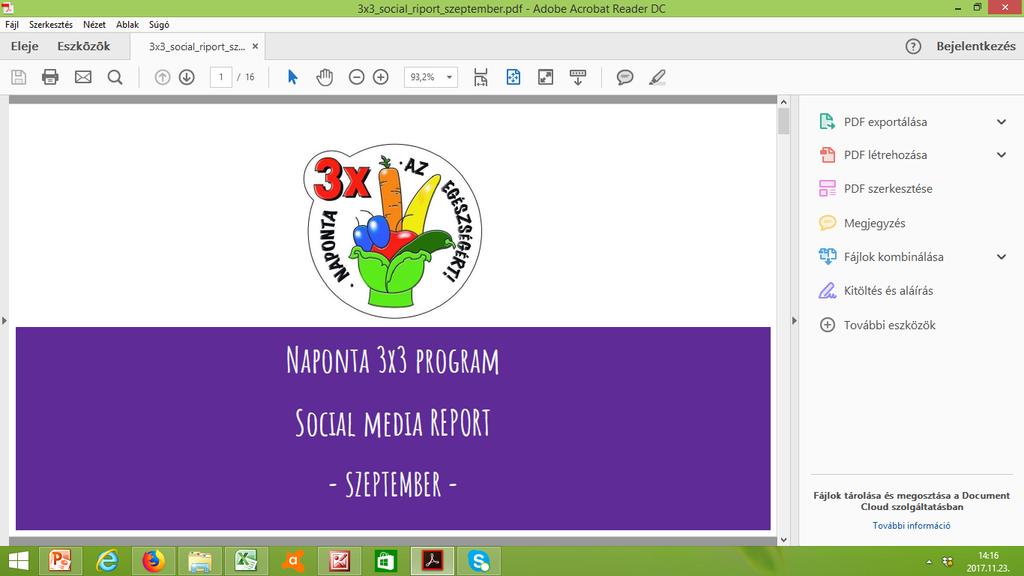Choose the selection arrow tool
The image size is (1024, 576).
(293, 77)
